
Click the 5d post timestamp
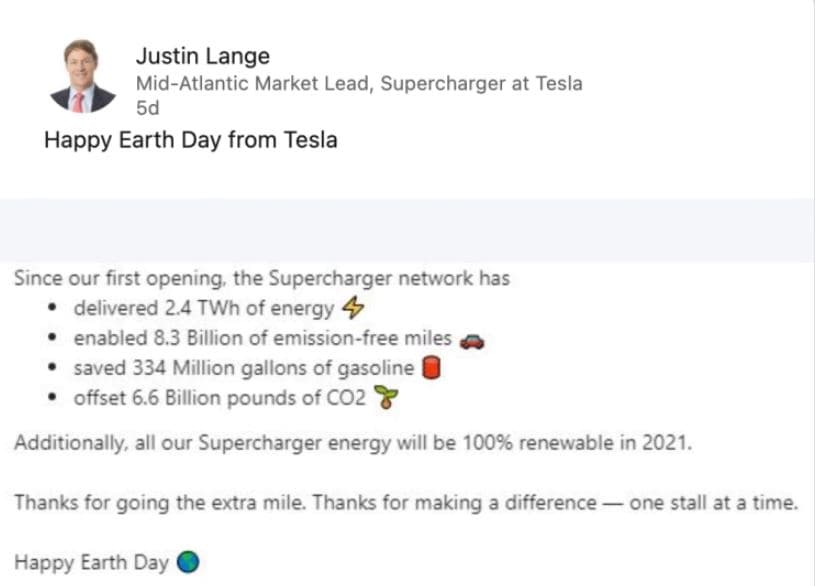pos(147,109)
